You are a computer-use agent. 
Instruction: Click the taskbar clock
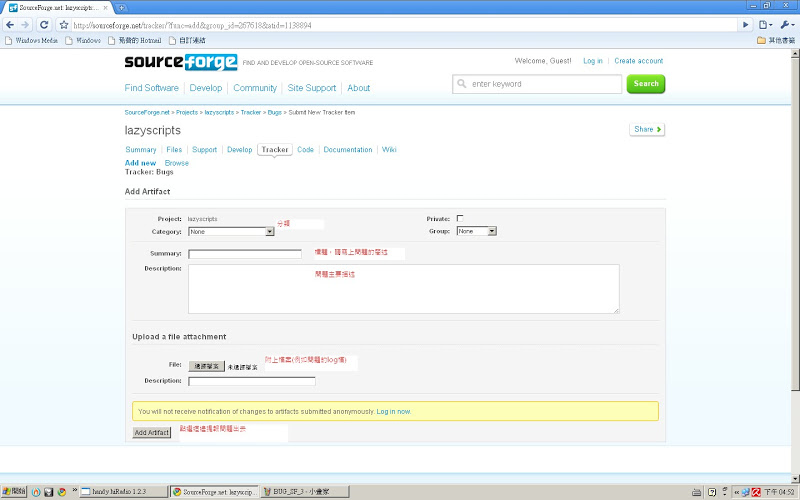779,492
